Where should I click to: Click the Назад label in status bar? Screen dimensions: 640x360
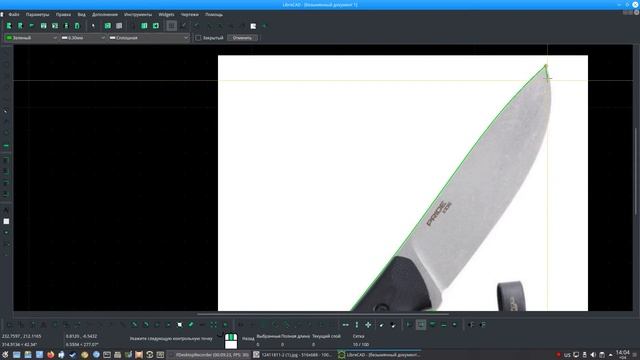(x=248, y=338)
